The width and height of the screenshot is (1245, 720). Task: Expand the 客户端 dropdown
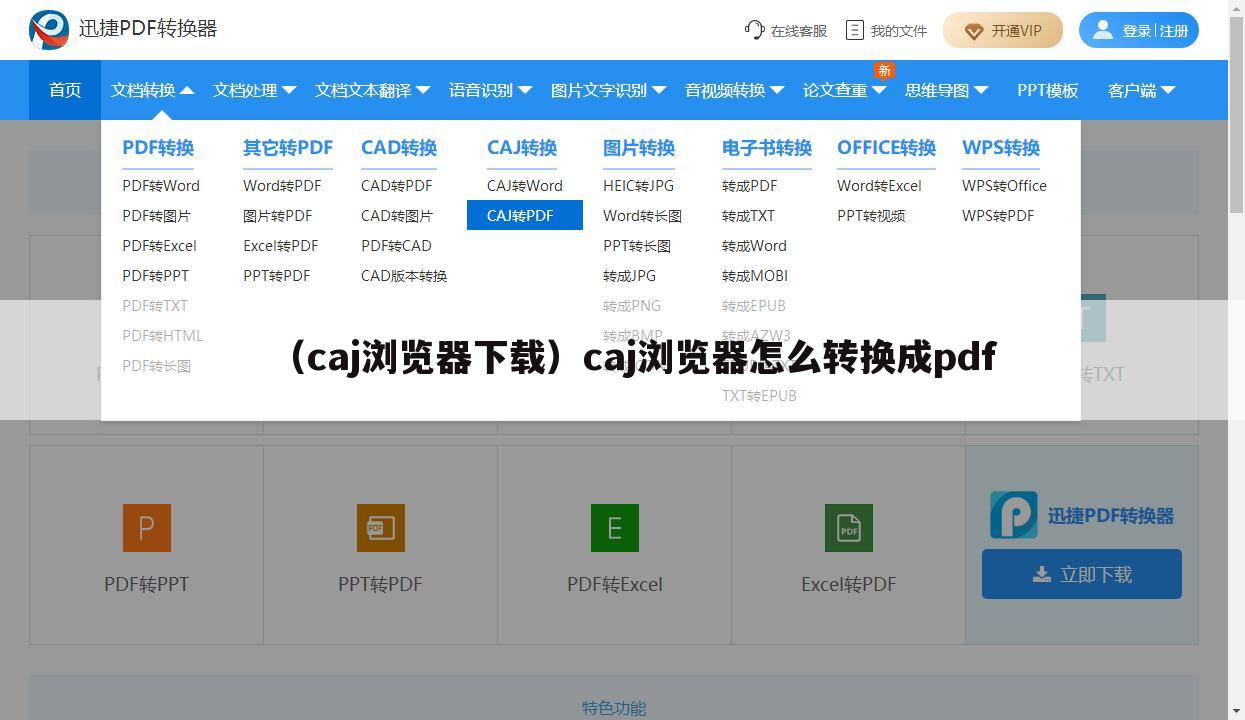tap(1168, 90)
